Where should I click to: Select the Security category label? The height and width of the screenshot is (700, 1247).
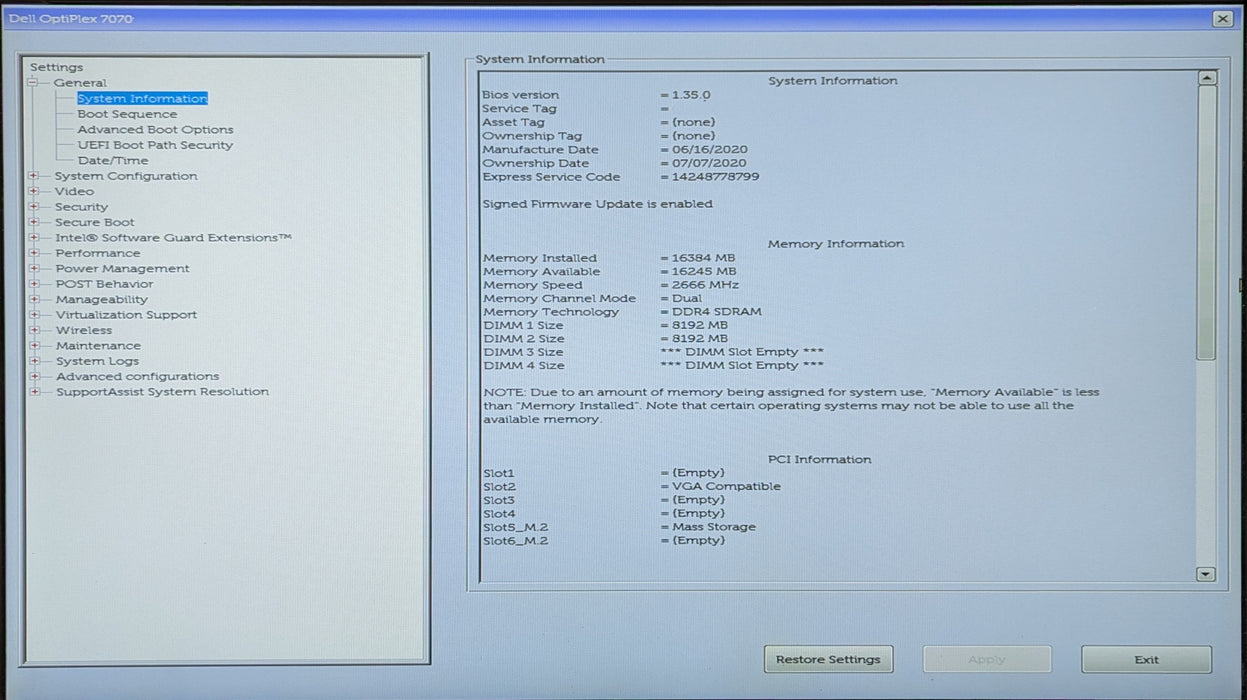81,207
